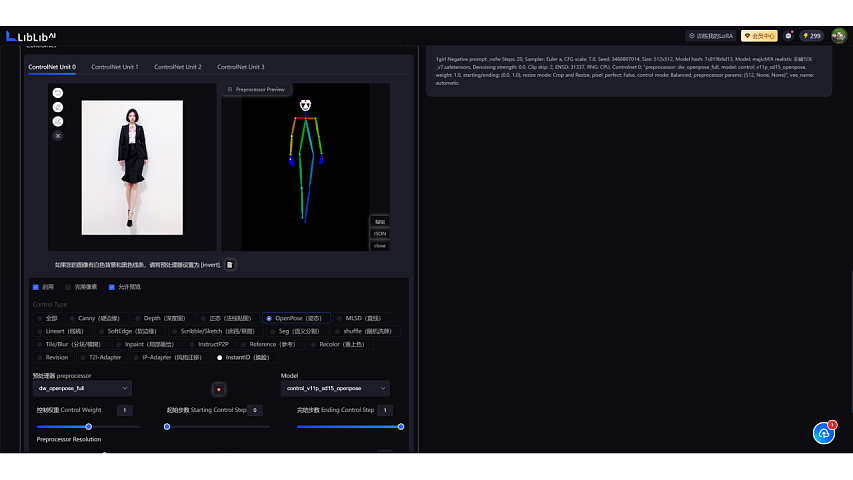This screenshot has width=853, height=480.
Task: Select the shuffle control type
Action: [x=366, y=331]
